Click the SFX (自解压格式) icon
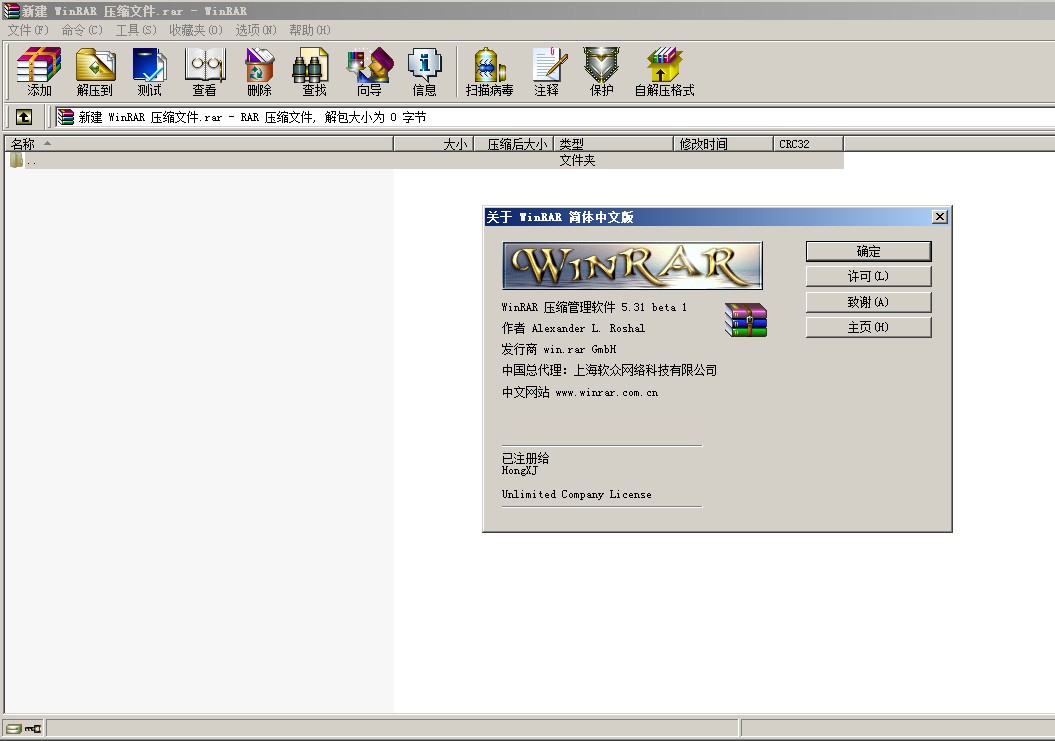The image size is (1055, 741). (x=664, y=71)
